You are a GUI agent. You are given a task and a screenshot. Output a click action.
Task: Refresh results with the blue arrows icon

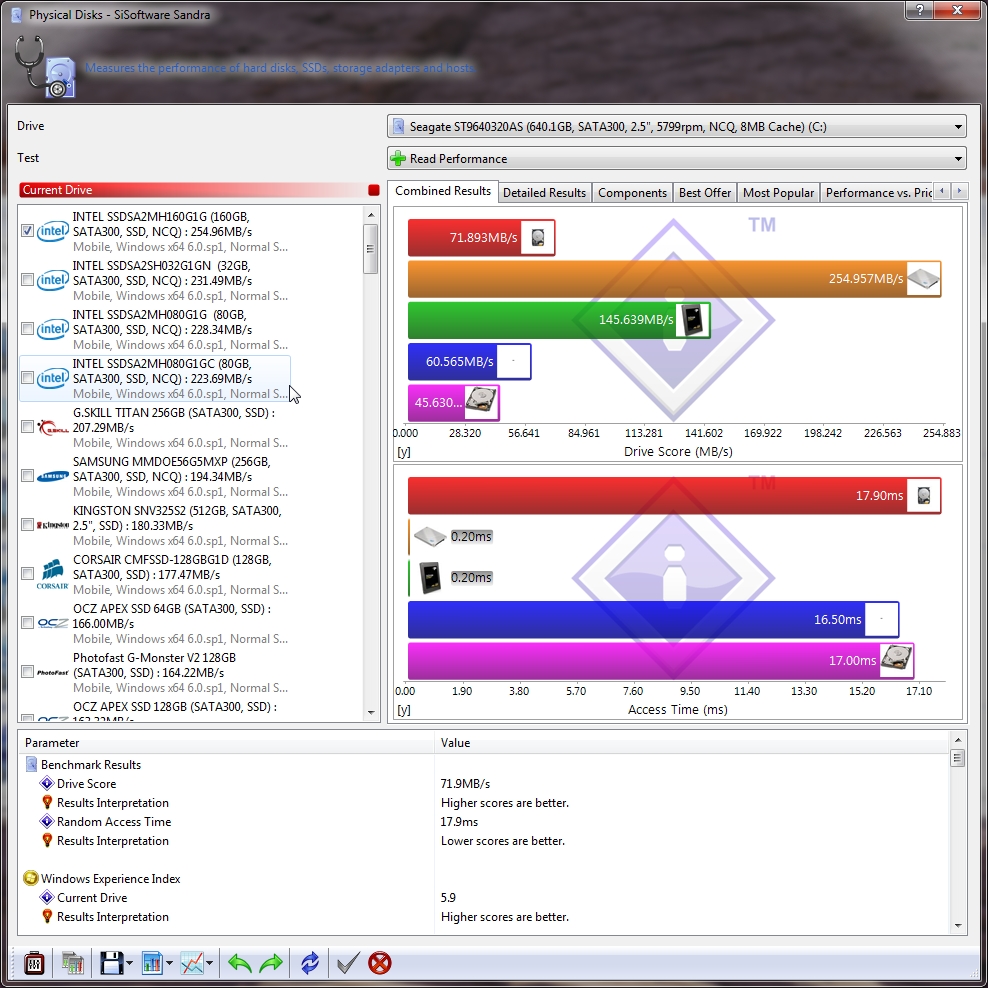[x=310, y=963]
